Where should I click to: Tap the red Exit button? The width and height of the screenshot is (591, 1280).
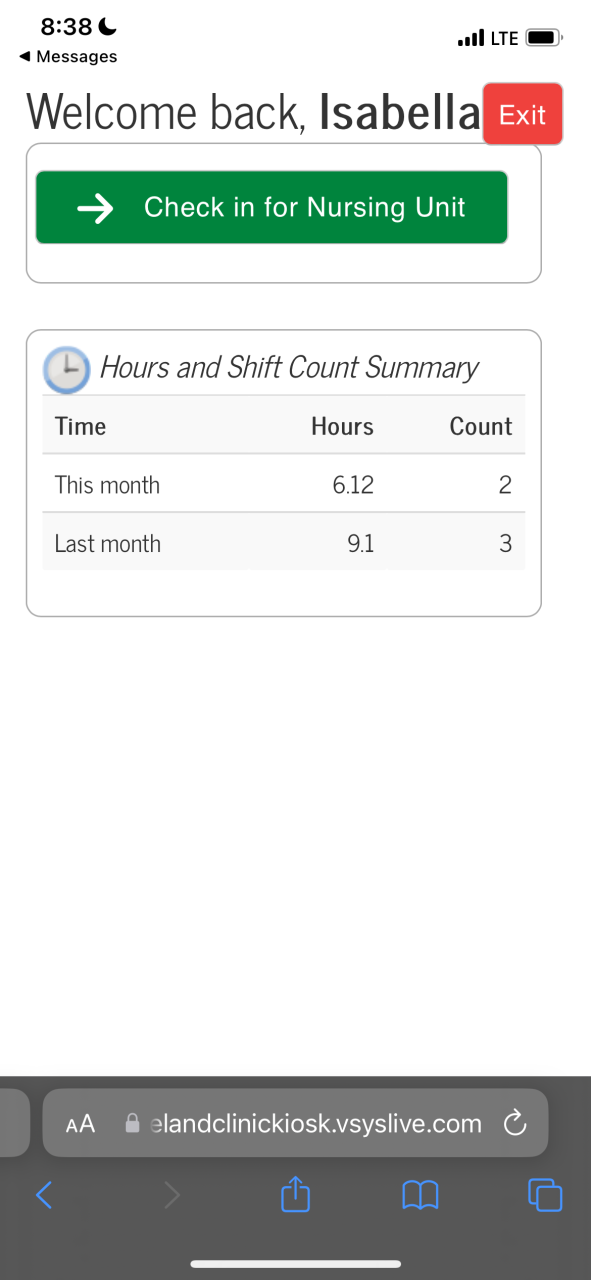pos(523,114)
